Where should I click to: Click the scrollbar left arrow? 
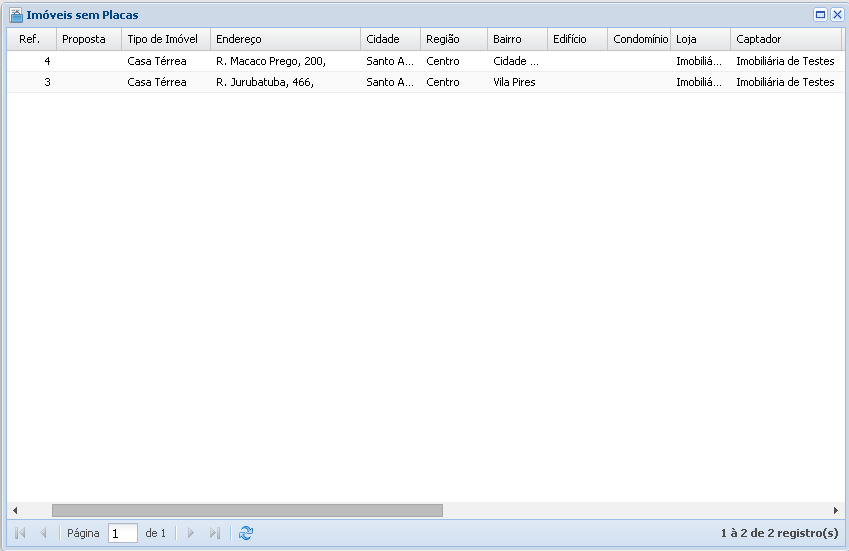click(x=15, y=510)
